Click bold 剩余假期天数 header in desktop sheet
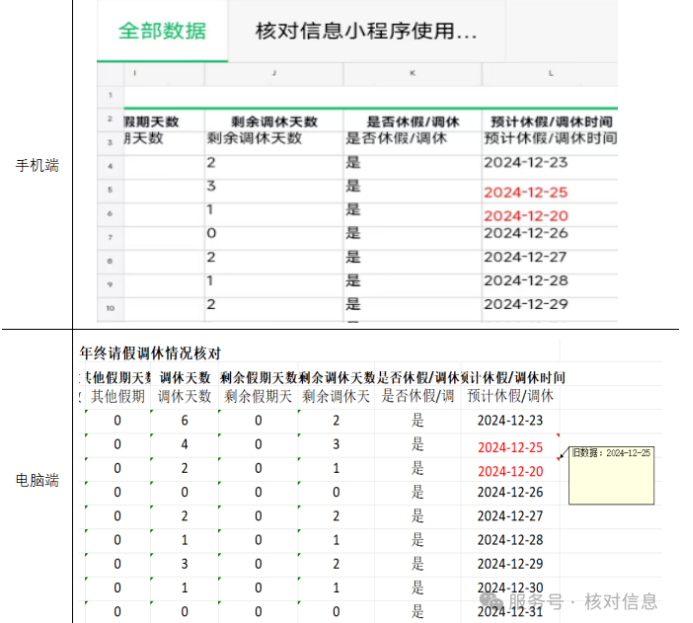Image resolution: width=693 pixels, height=623 pixels. (259, 378)
